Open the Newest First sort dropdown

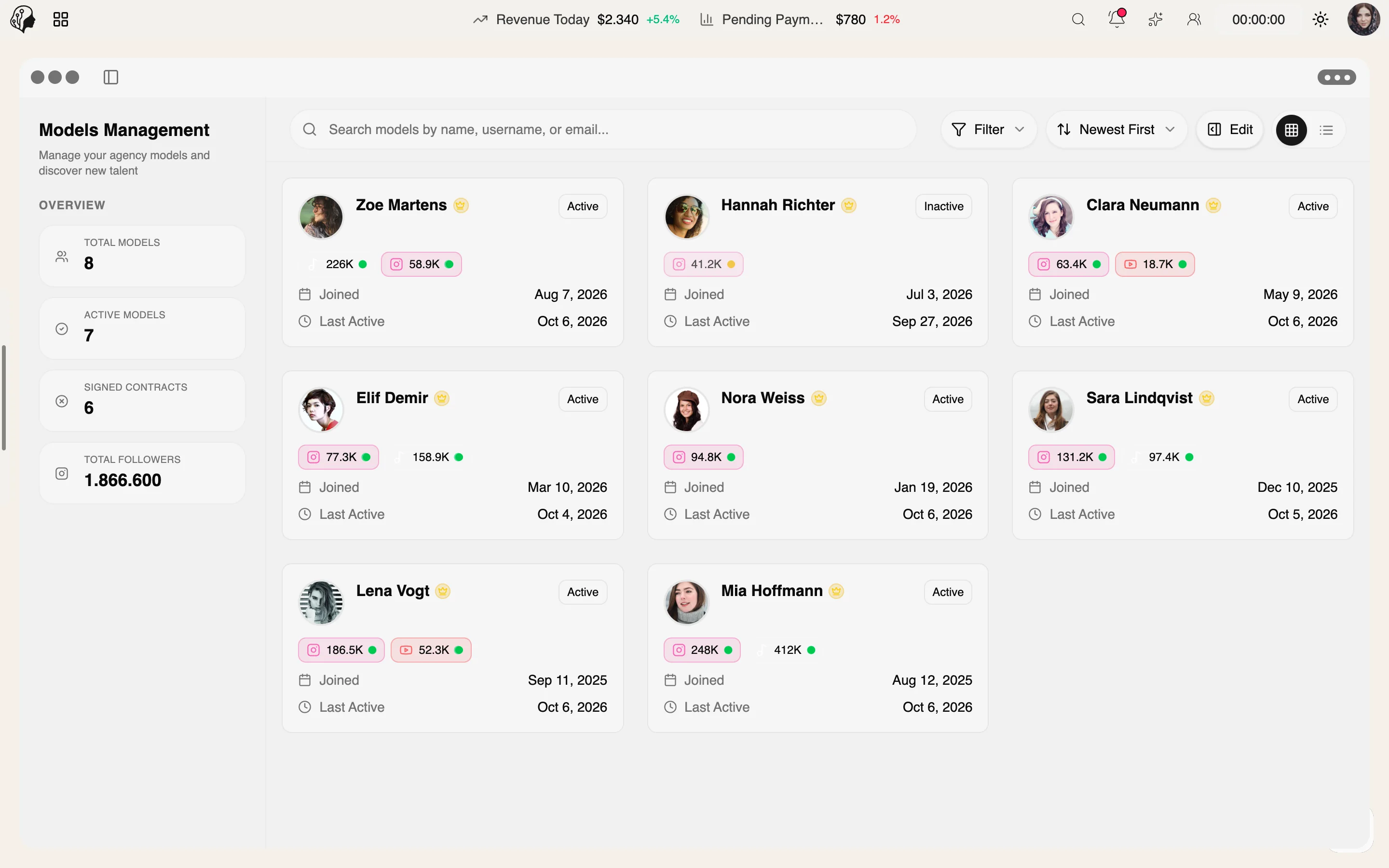coord(1116,130)
